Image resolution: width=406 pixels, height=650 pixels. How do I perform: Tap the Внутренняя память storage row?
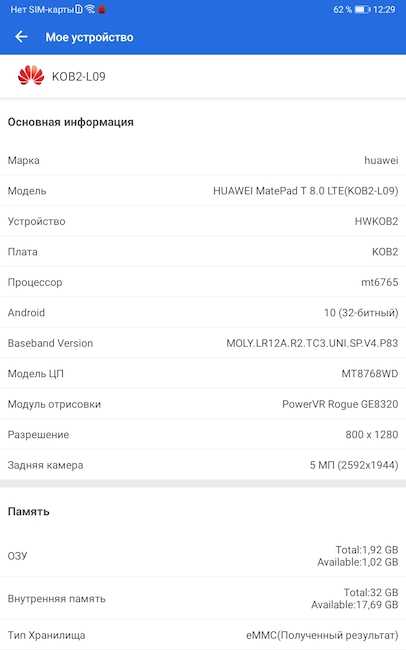point(203,598)
